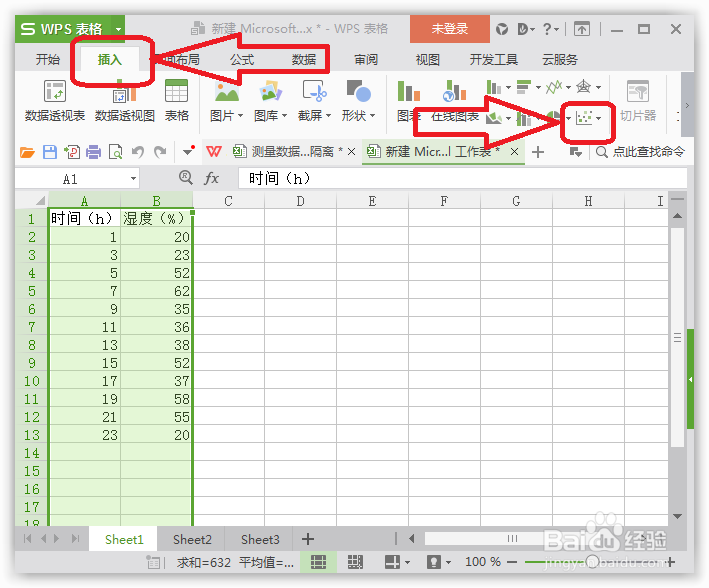Click the zoom magnifier next to fx

(185, 177)
